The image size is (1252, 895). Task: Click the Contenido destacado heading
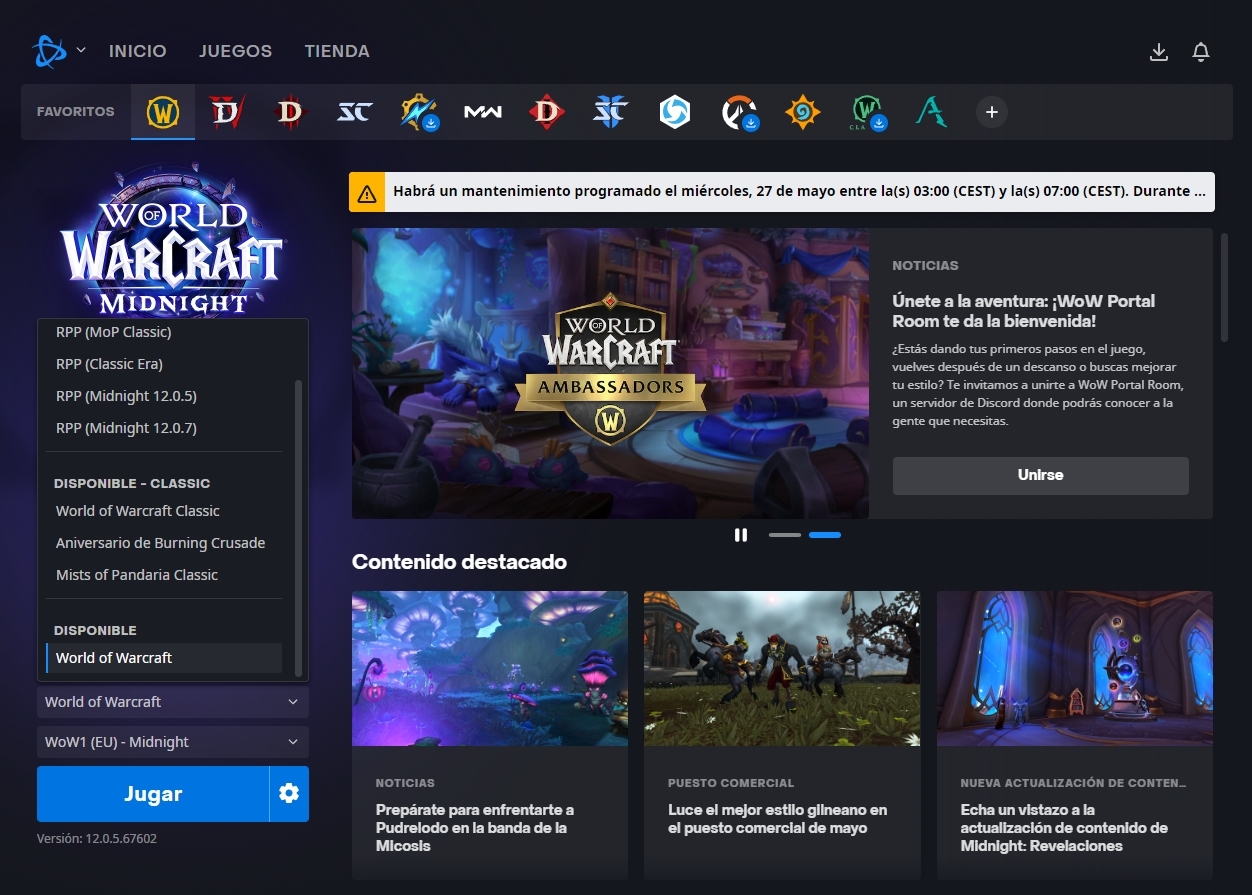point(459,562)
